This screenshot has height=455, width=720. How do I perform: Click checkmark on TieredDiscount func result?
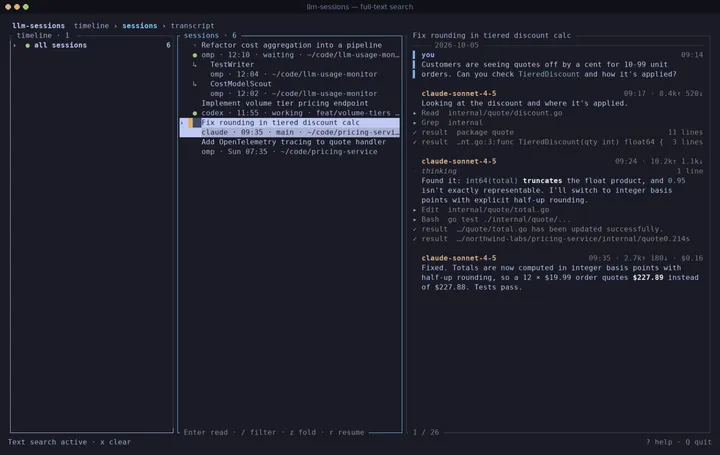[x=415, y=142]
